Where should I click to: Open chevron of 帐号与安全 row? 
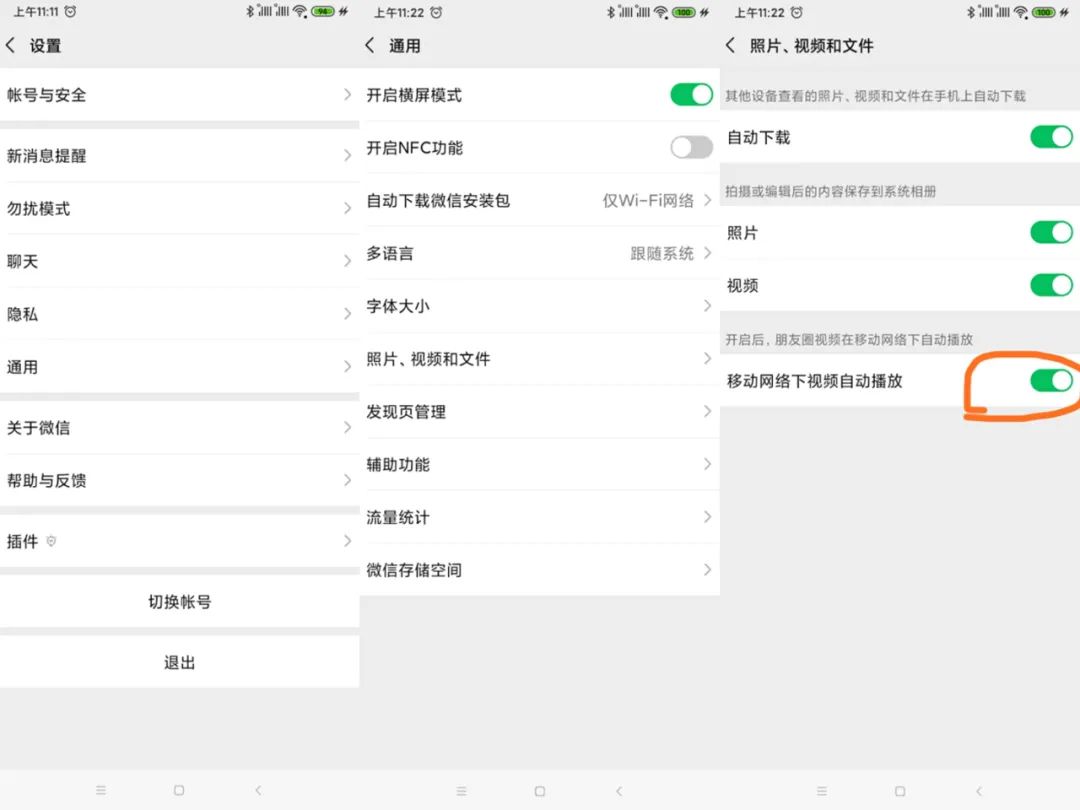[x=347, y=94]
